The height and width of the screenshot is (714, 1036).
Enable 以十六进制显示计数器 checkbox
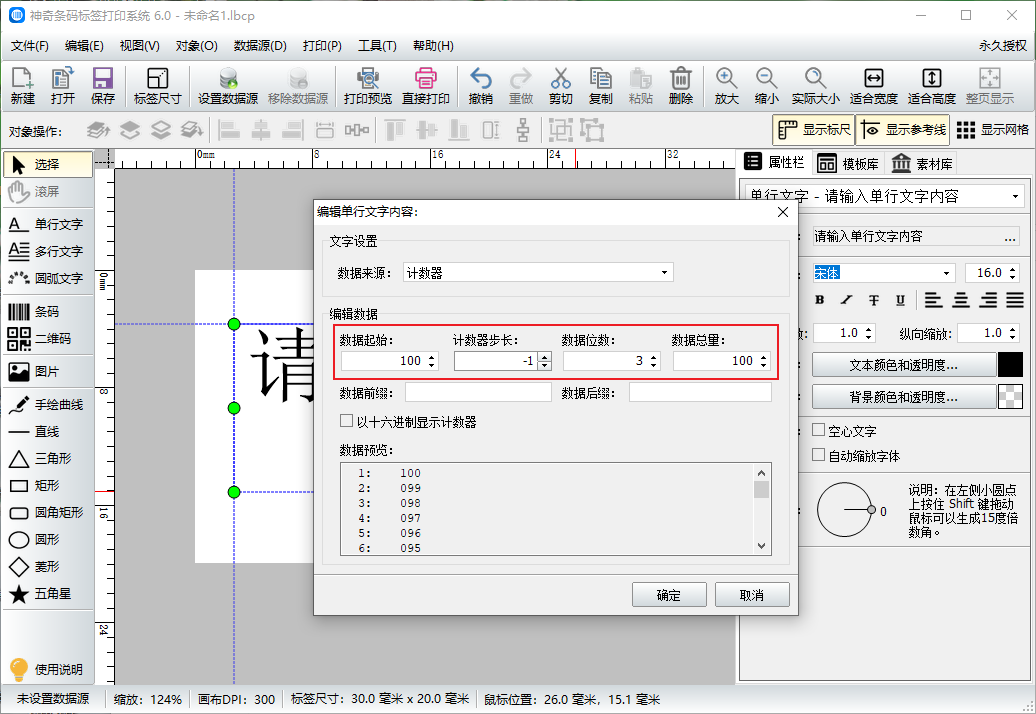(346, 421)
